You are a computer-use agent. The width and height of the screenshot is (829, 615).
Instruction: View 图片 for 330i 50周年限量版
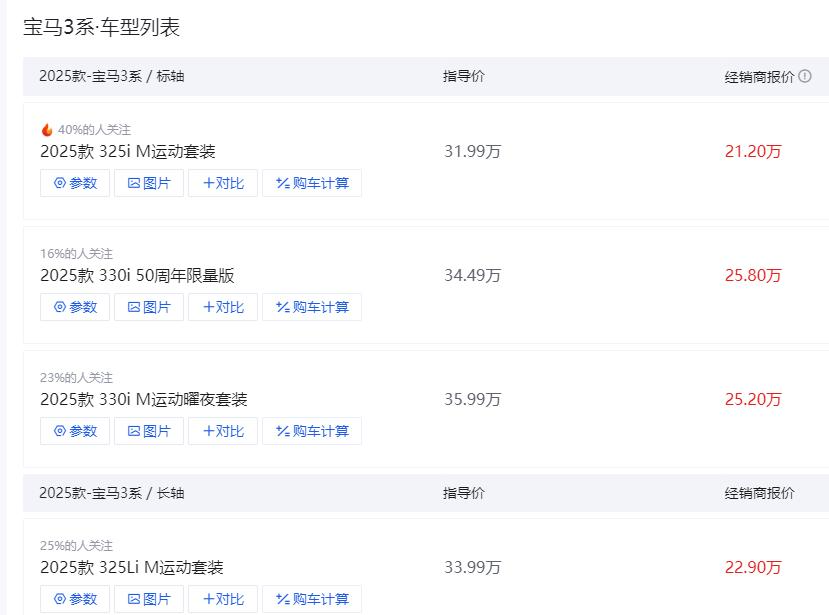[x=149, y=307]
